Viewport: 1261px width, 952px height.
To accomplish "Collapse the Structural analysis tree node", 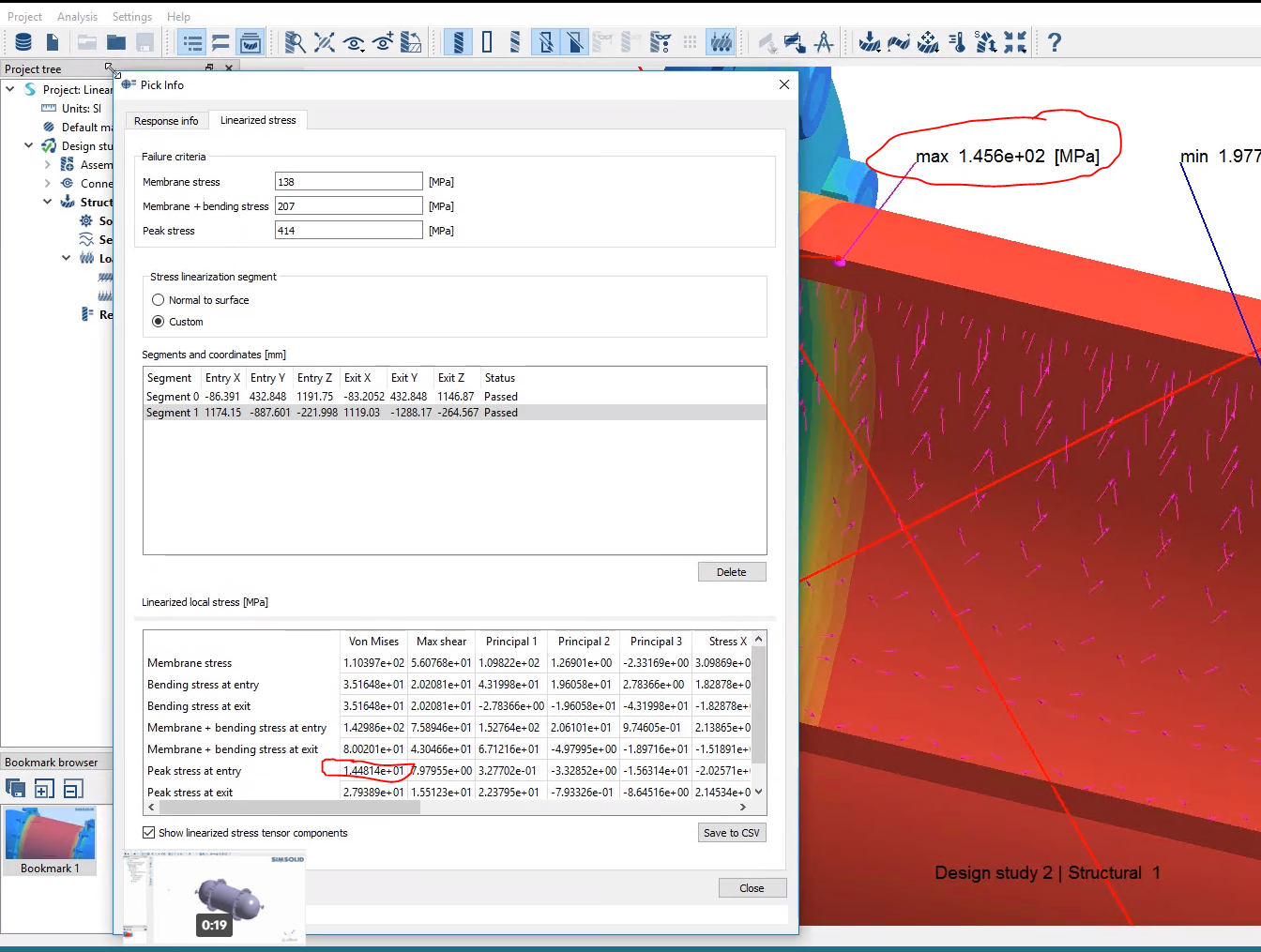I will pos(47,202).
